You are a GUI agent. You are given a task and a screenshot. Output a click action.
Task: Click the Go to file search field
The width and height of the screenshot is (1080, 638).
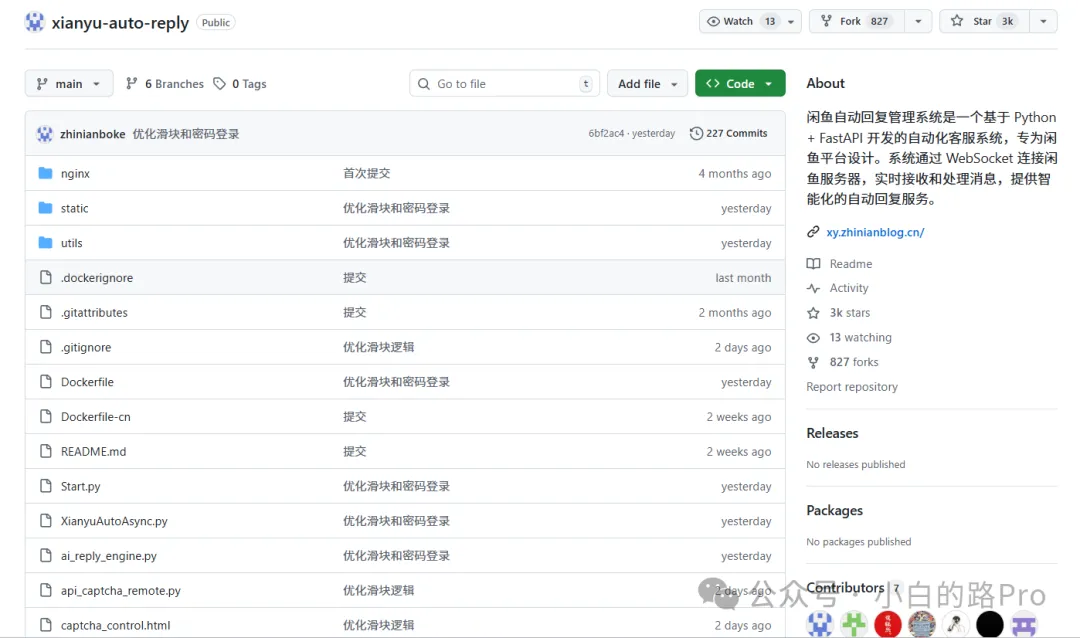point(504,83)
